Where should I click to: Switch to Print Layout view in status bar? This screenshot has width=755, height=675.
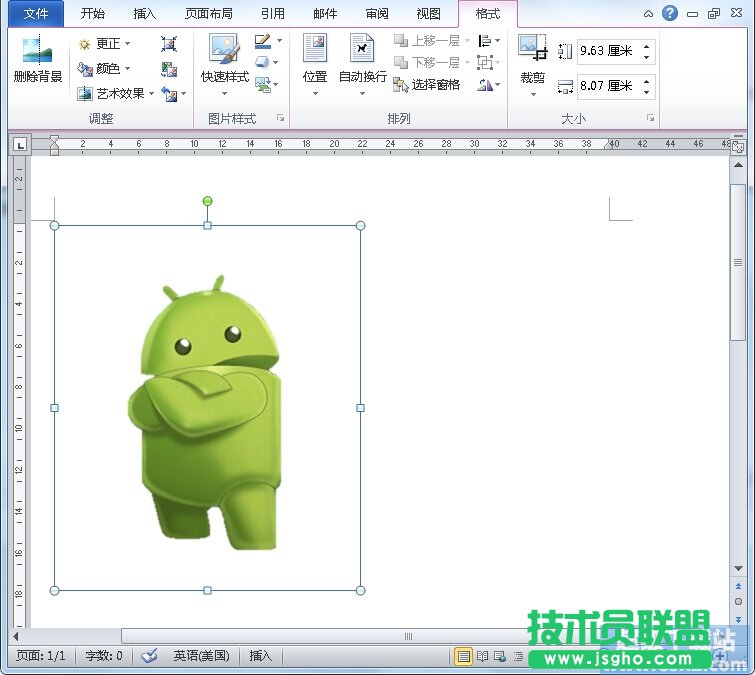[464, 656]
